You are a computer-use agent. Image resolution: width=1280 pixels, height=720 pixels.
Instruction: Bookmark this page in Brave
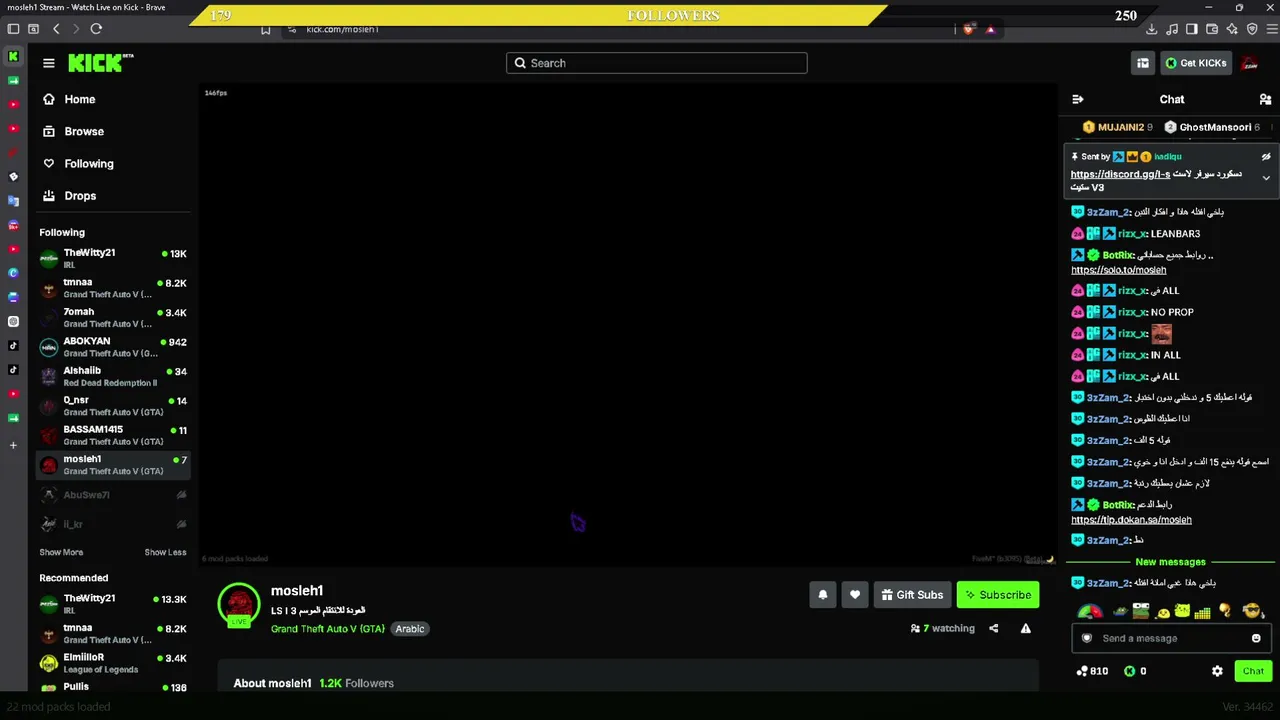pyautogui.click(x=265, y=29)
